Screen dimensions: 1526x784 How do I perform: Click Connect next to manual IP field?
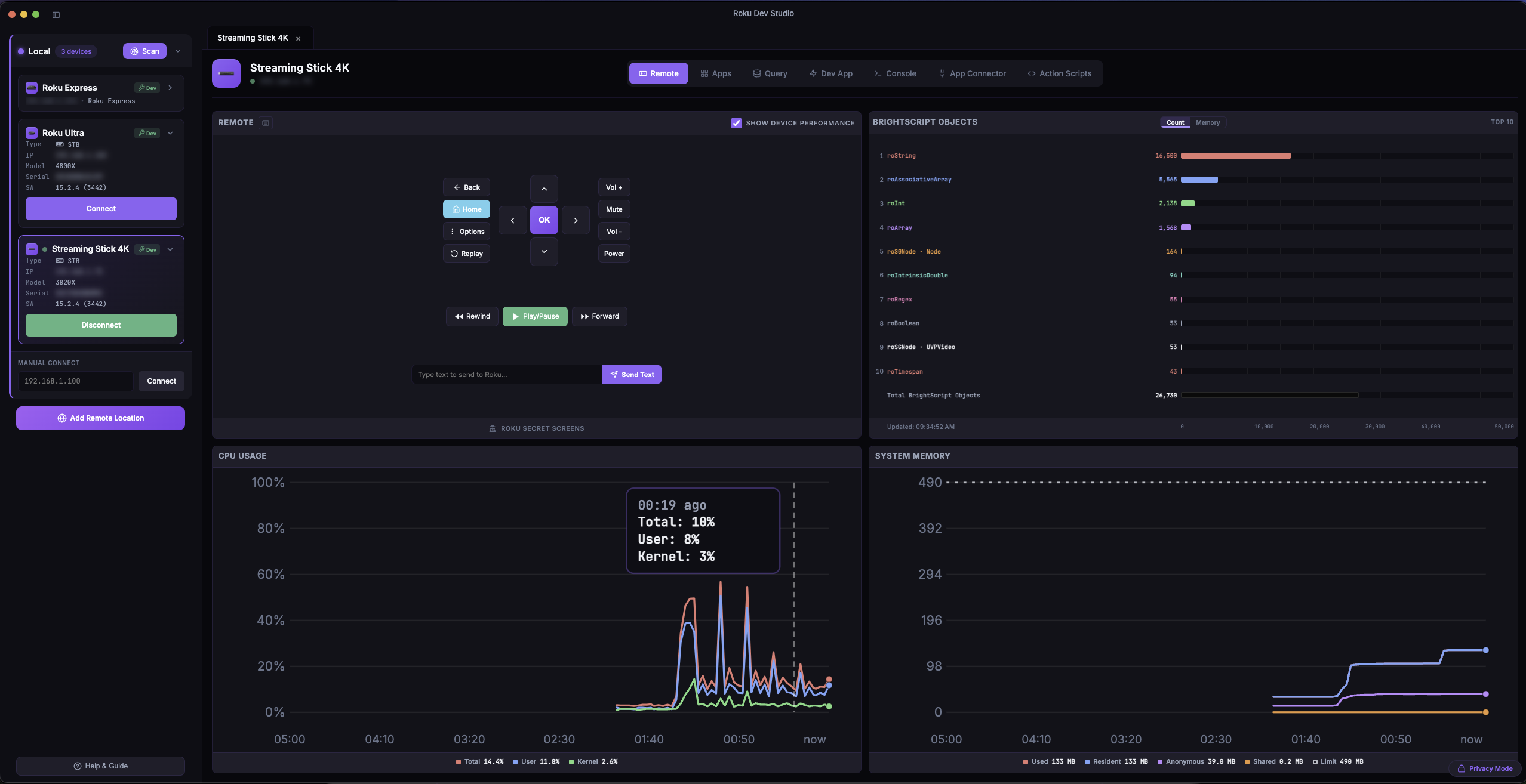pyautogui.click(x=161, y=381)
